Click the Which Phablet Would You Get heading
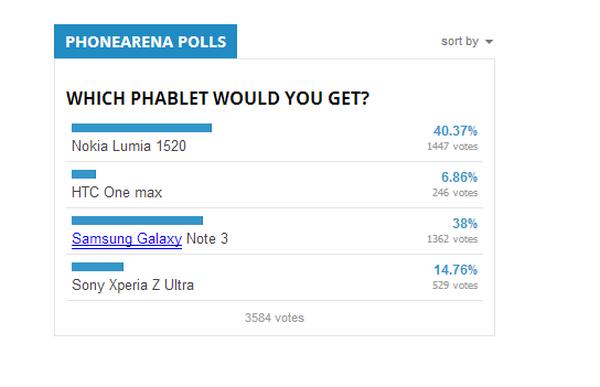This screenshot has width=600, height=387. tap(218, 98)
